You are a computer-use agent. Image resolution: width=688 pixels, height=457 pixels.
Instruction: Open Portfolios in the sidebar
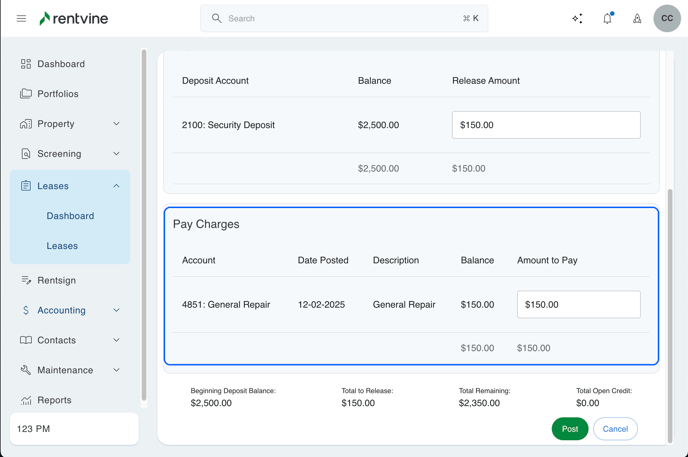[x=58, y=94]
